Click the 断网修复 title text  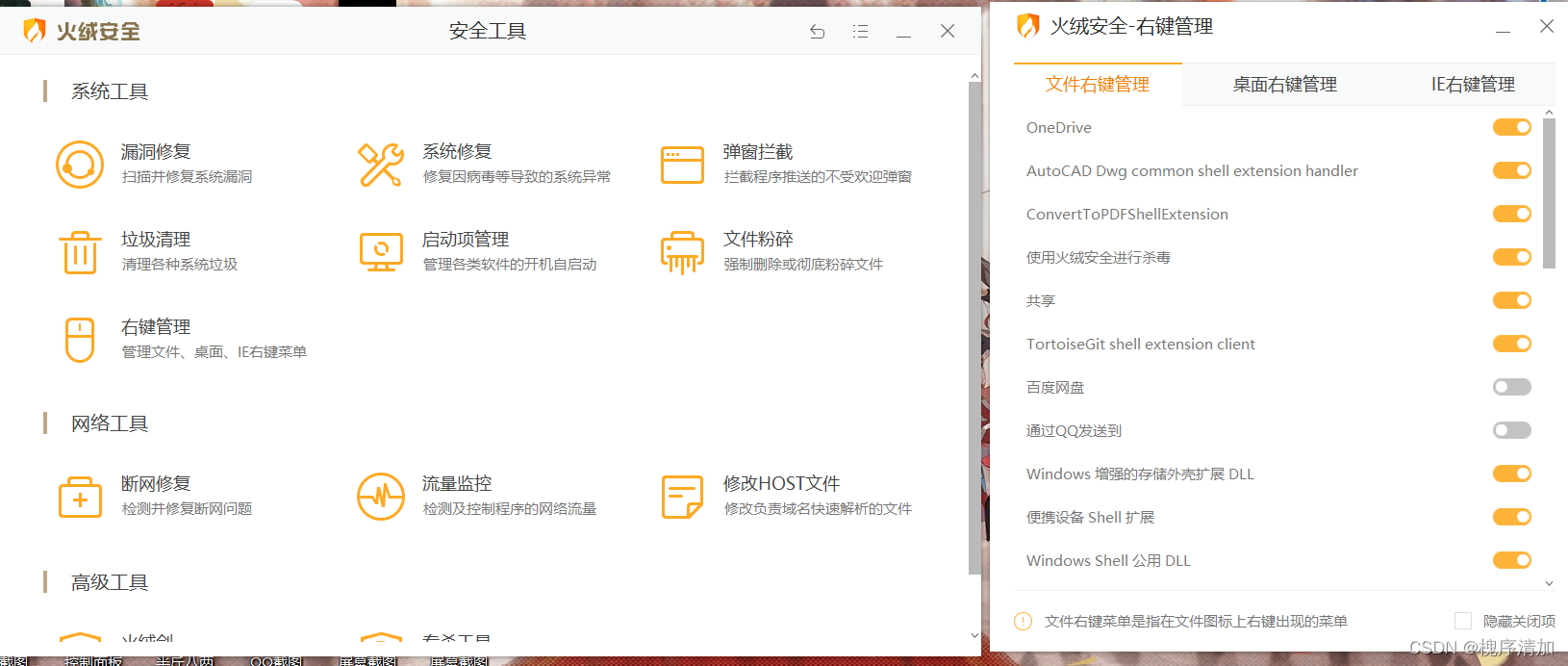(156, 484)
